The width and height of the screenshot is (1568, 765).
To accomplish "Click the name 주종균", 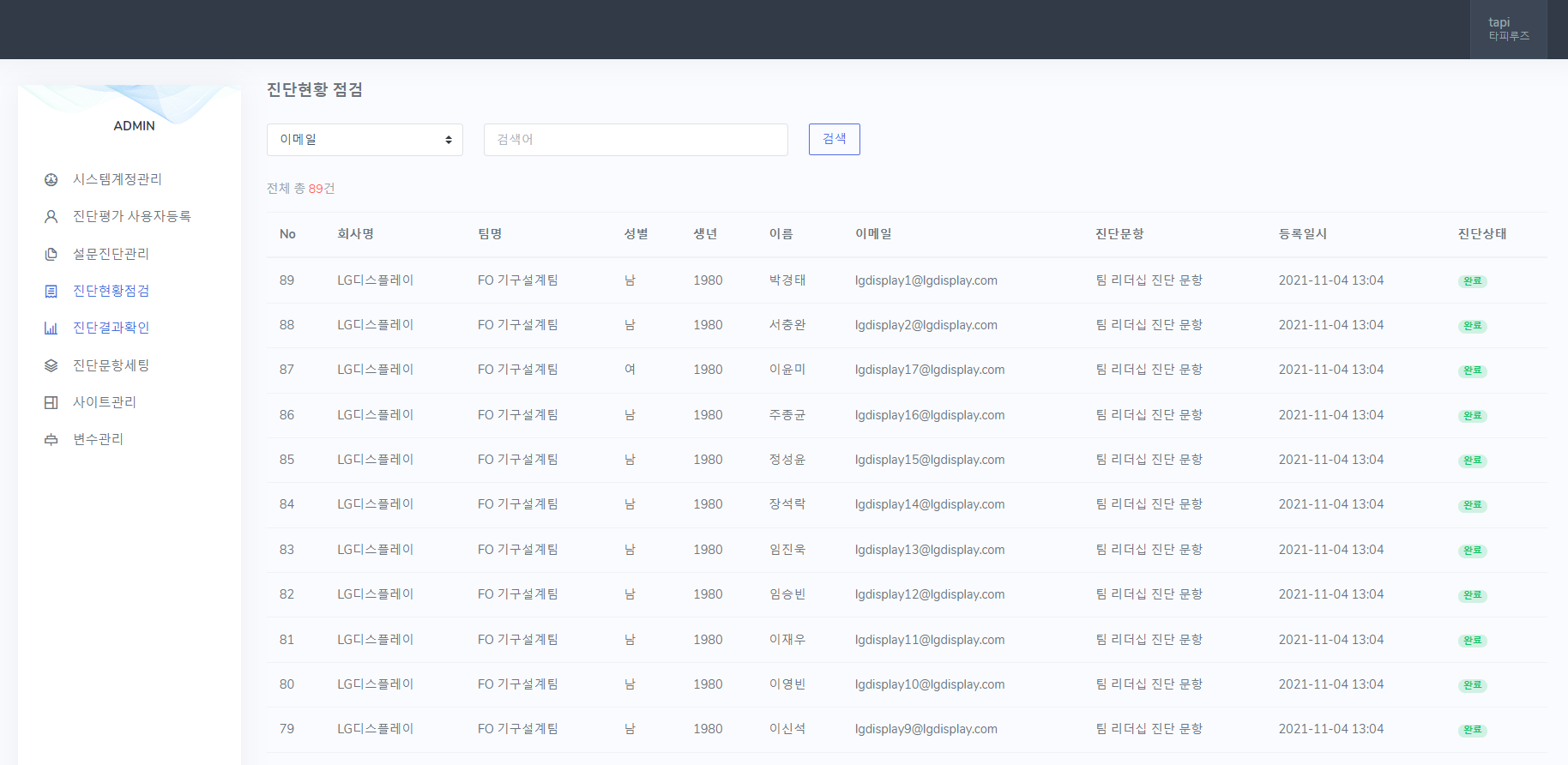I will 787,415.
